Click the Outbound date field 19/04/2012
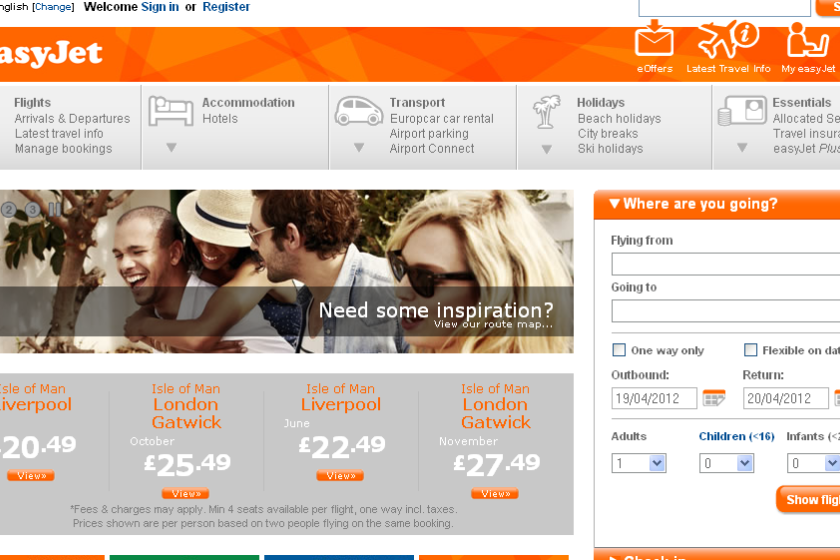Image resolution: width=840 pixels, height=560 pixels. click(654, 398)
